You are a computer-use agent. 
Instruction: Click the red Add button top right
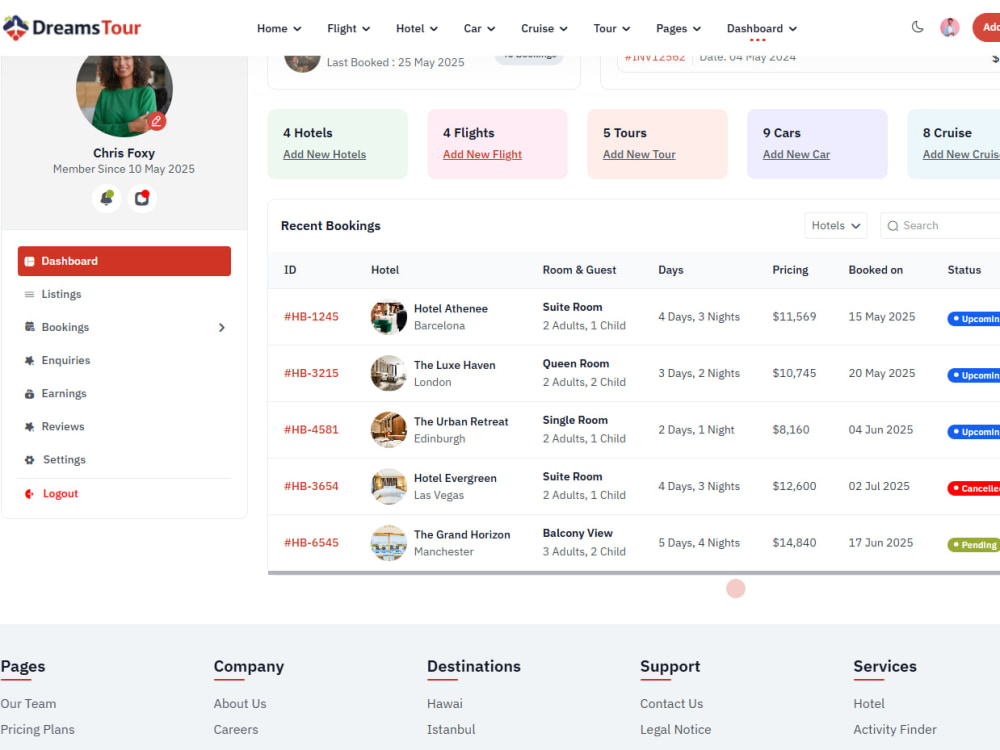[x=987, y=27]
